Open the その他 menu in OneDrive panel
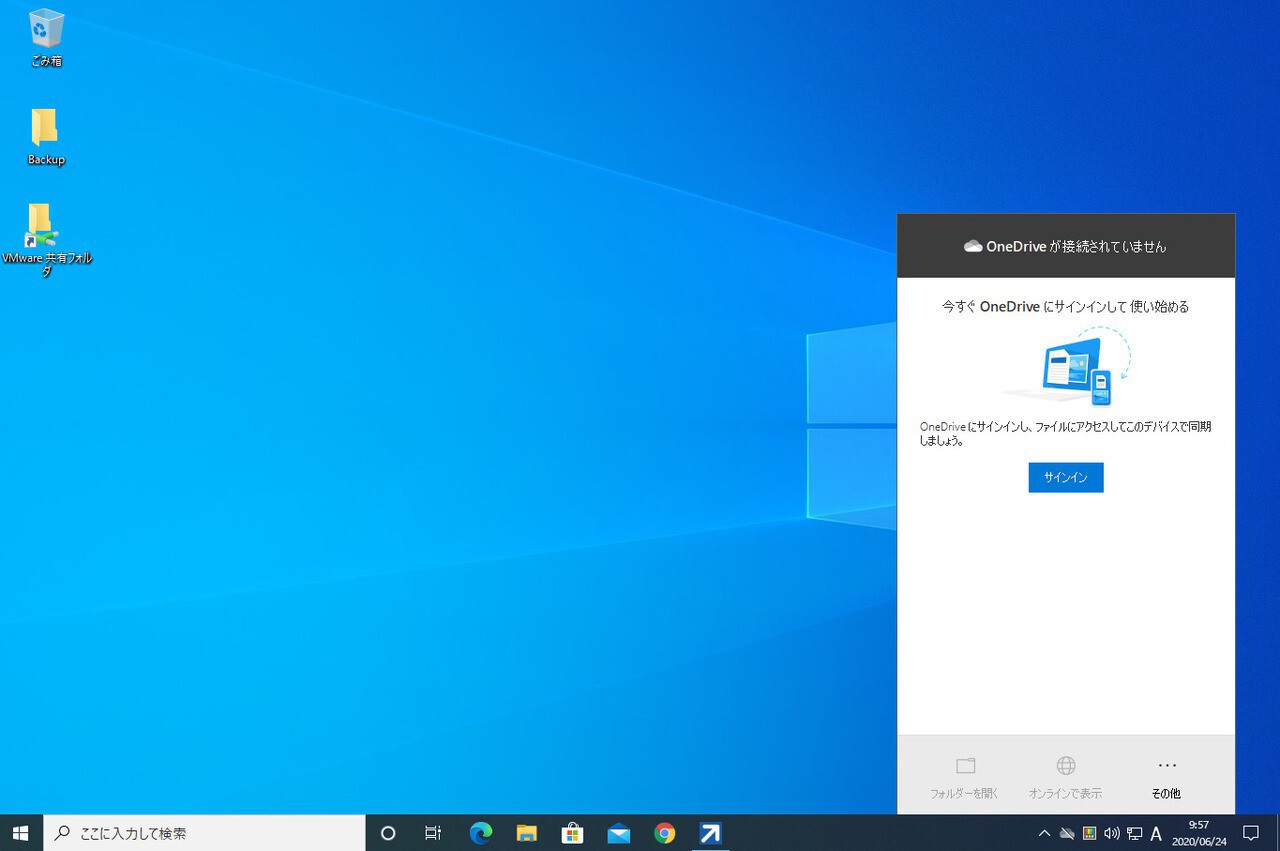The height and width of the screenshot is (851, 1280). pyautogui.click(x=1166, y=776)
